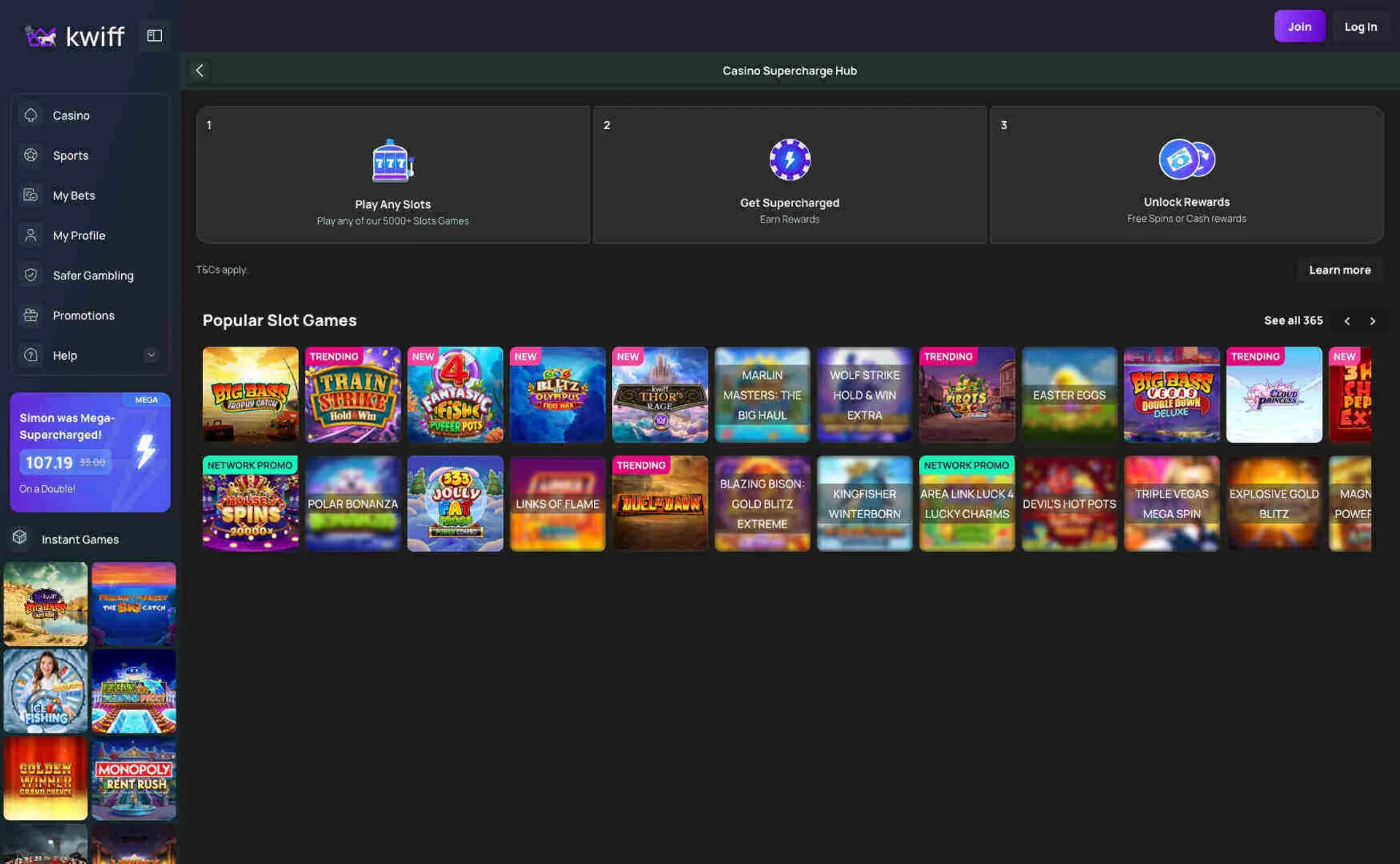Viewport: 1400px width, 864px height.
Task: Open Blazing Bison: Gold Blitz Extreme
Action: pyautogui.click(x=762, y=504)
